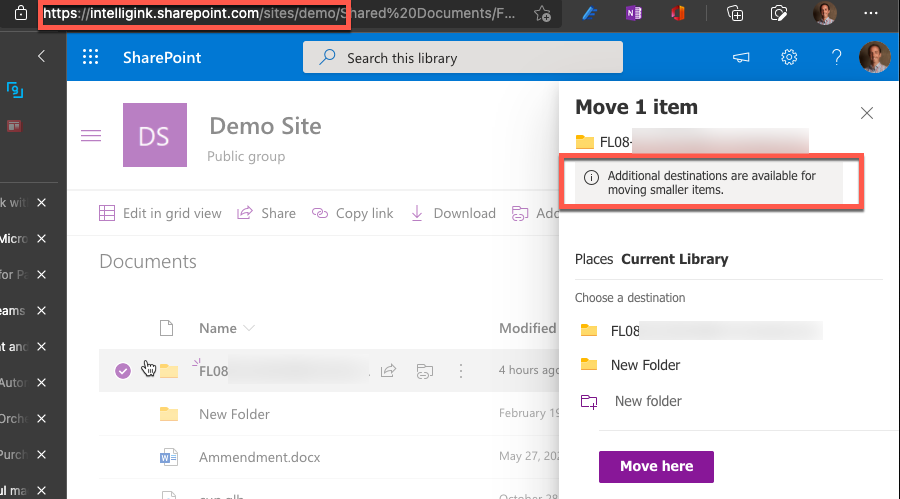Switch to the 'Purch' vertical tab
This screenshot has height=499, width=900.
click(x=14, y=454)
